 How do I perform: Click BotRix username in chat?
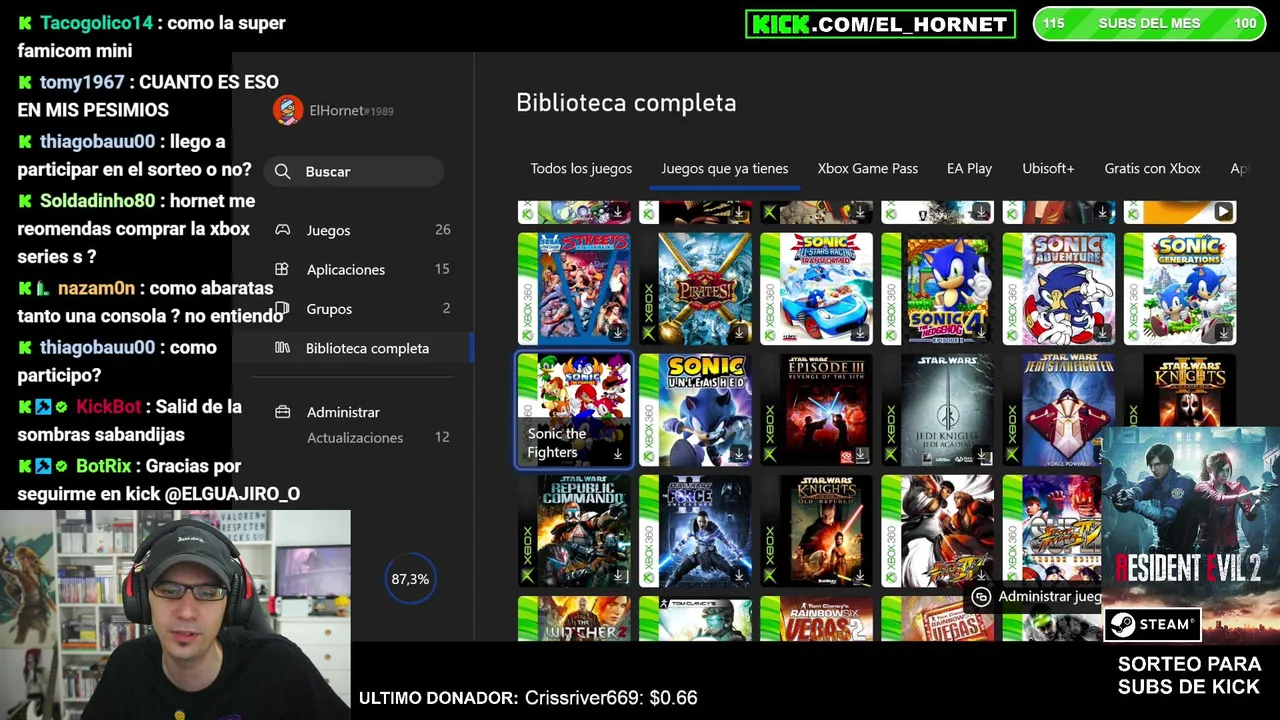click(x=104, y=466)
